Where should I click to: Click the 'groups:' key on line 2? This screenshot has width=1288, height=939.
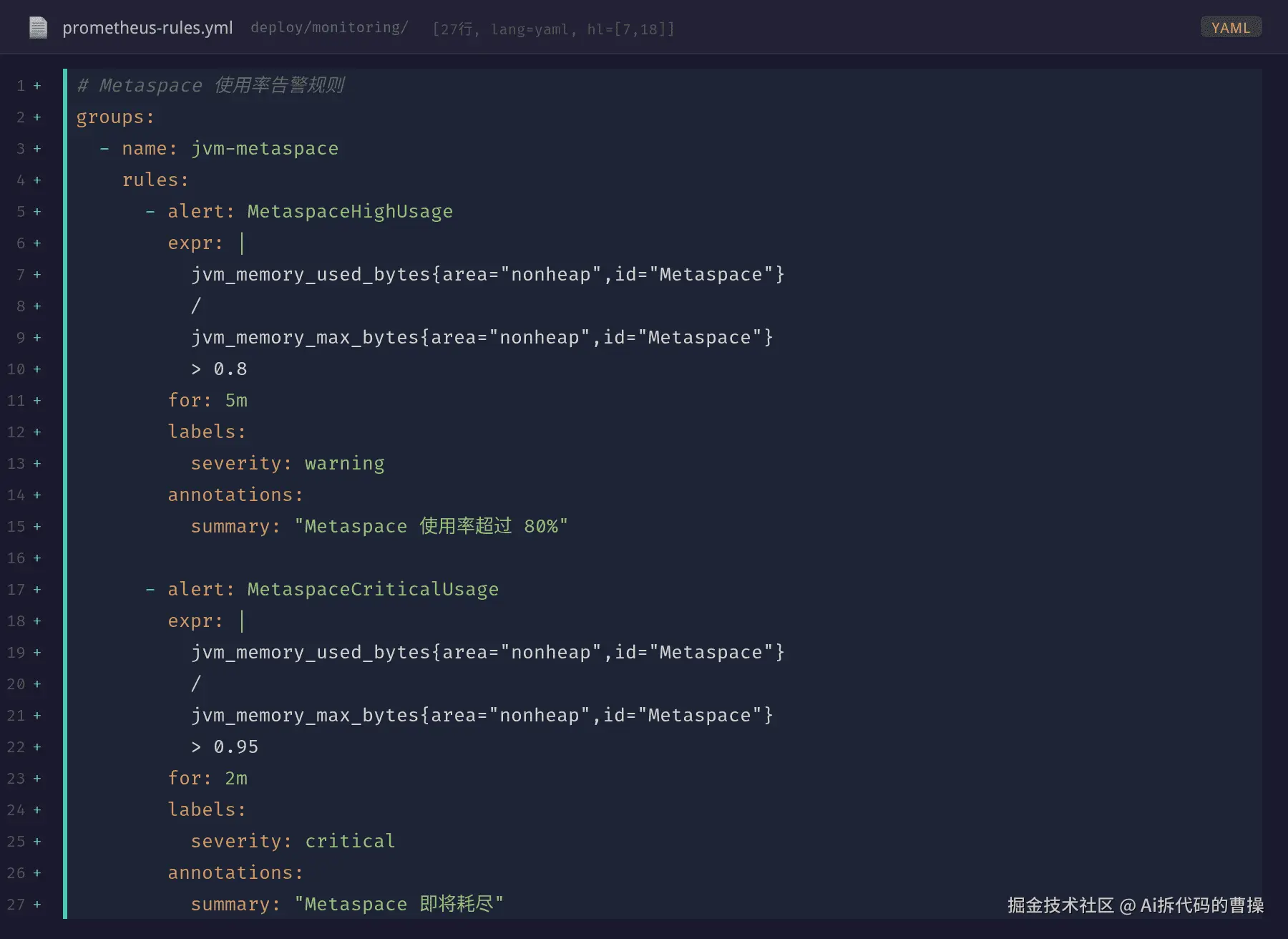[x=115, y=117]
